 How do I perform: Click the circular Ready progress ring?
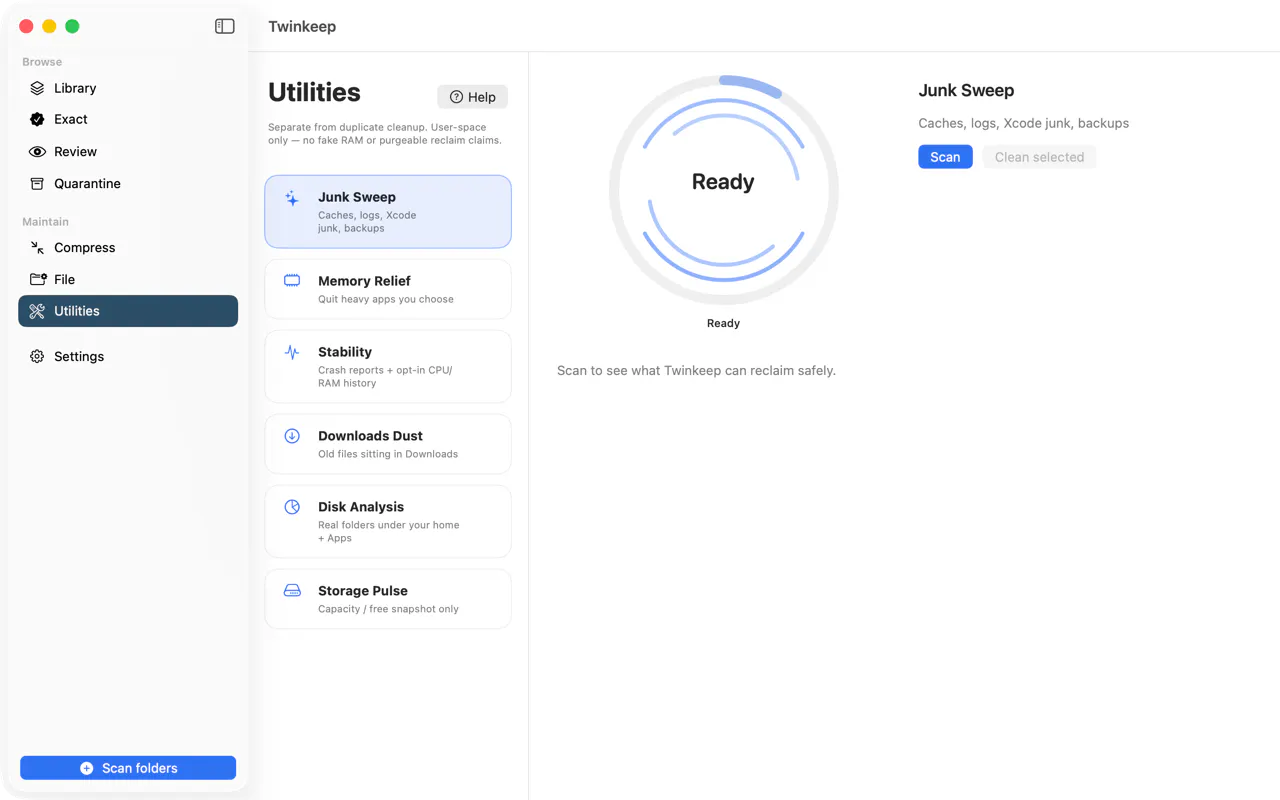click(723, 190)
